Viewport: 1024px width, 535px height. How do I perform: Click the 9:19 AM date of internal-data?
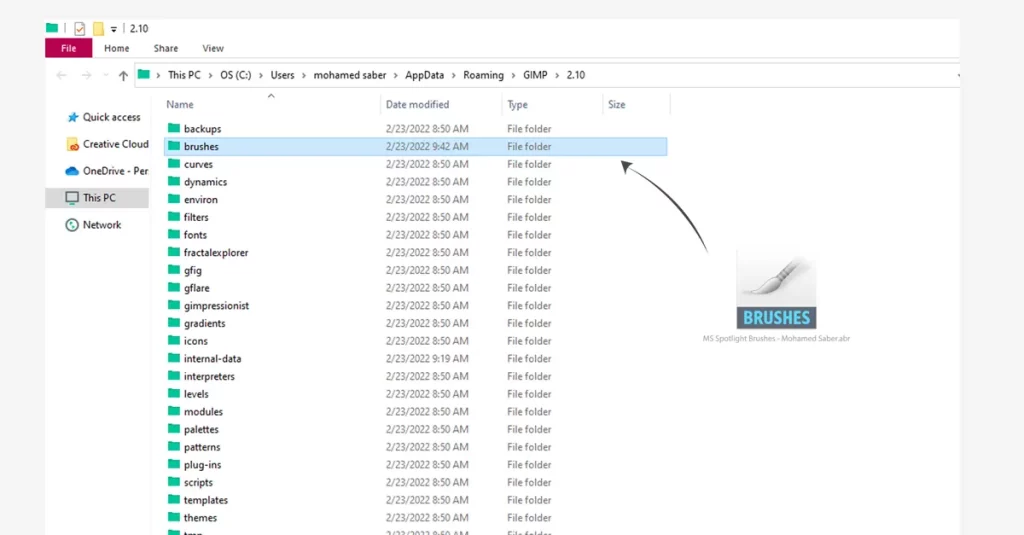[427, 359]
